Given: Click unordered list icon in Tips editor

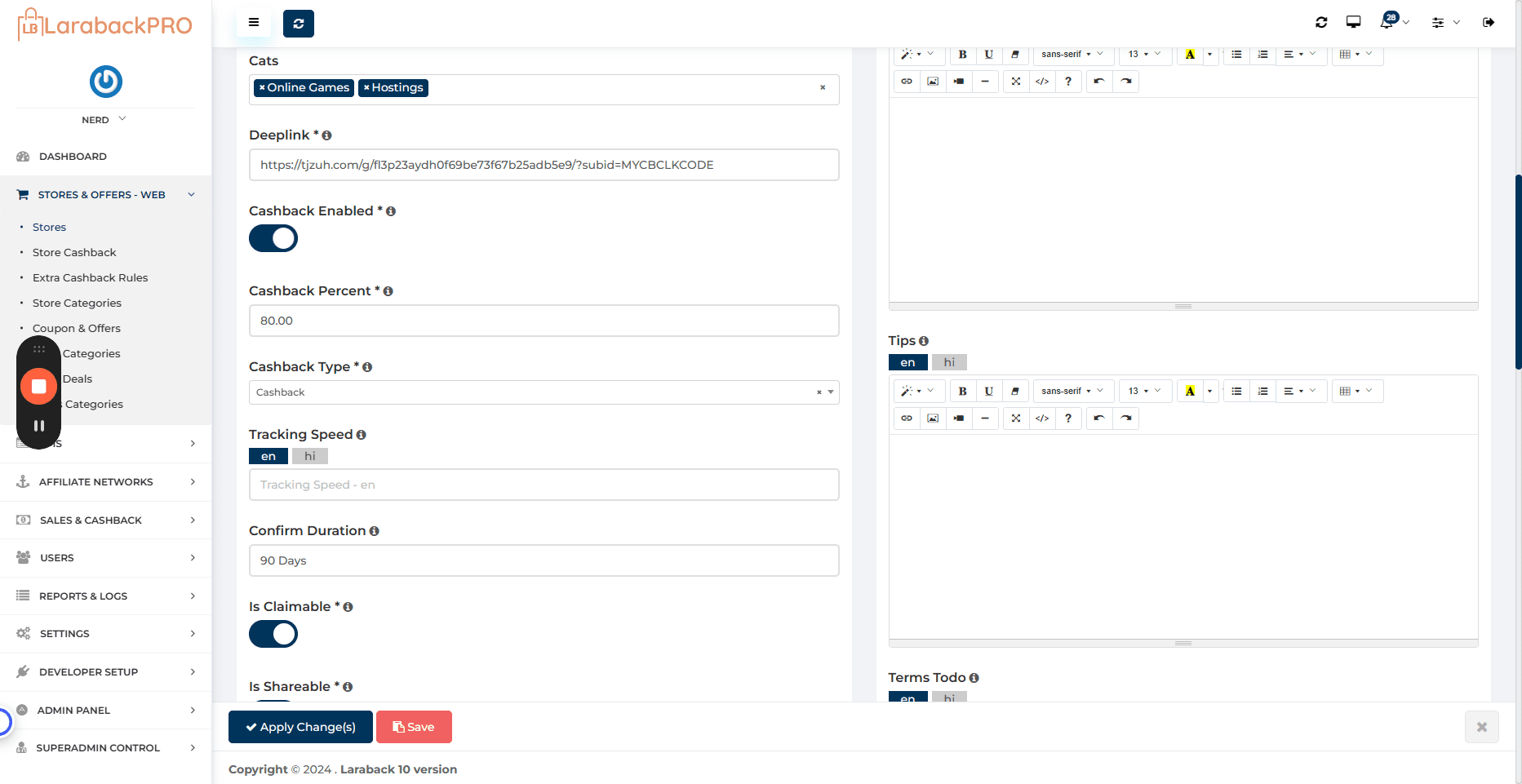Looking at the screenshot, I should (x=1237, y=392).
